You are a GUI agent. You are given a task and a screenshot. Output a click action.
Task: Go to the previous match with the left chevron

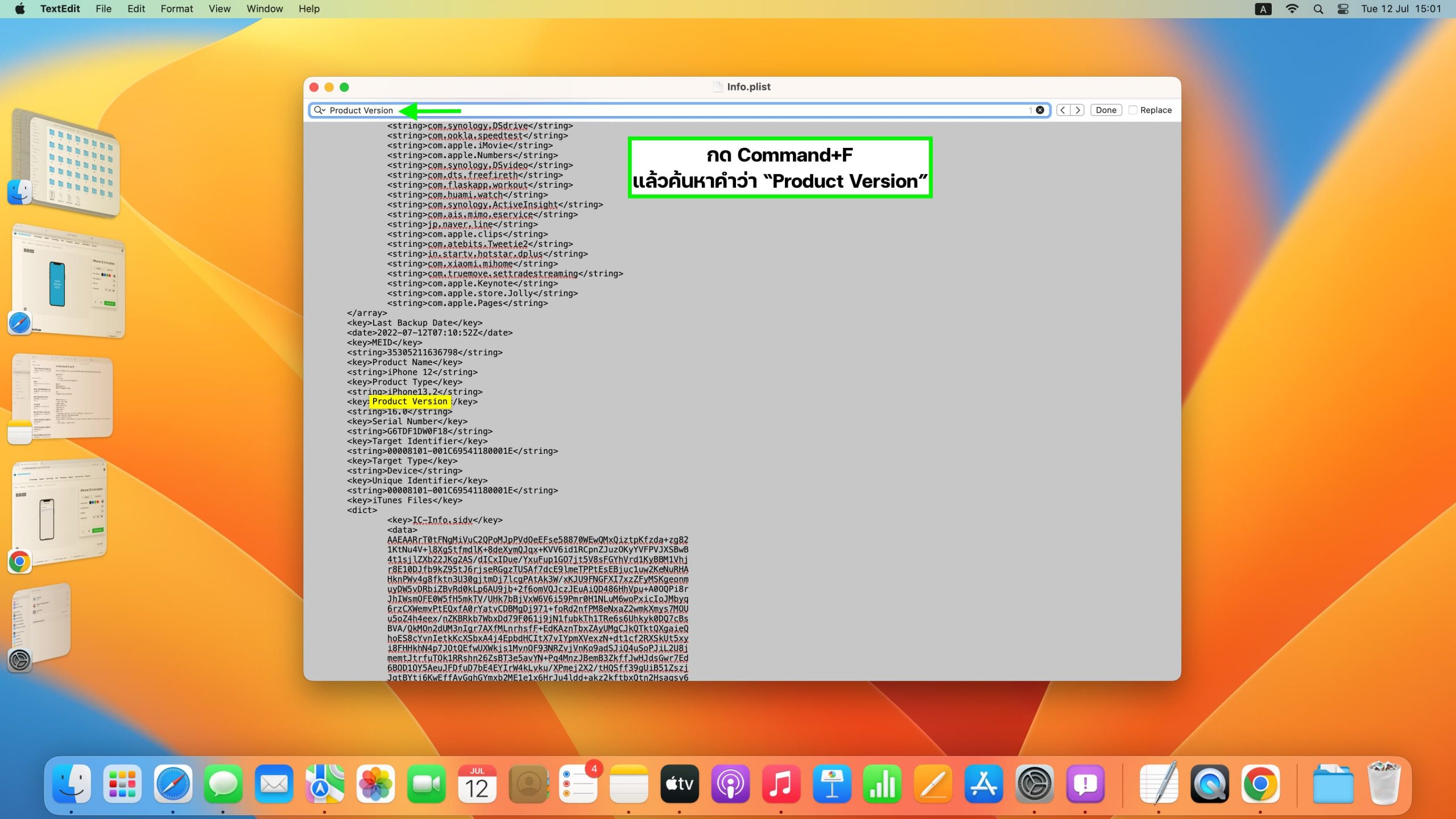(x=1062, y=110)
